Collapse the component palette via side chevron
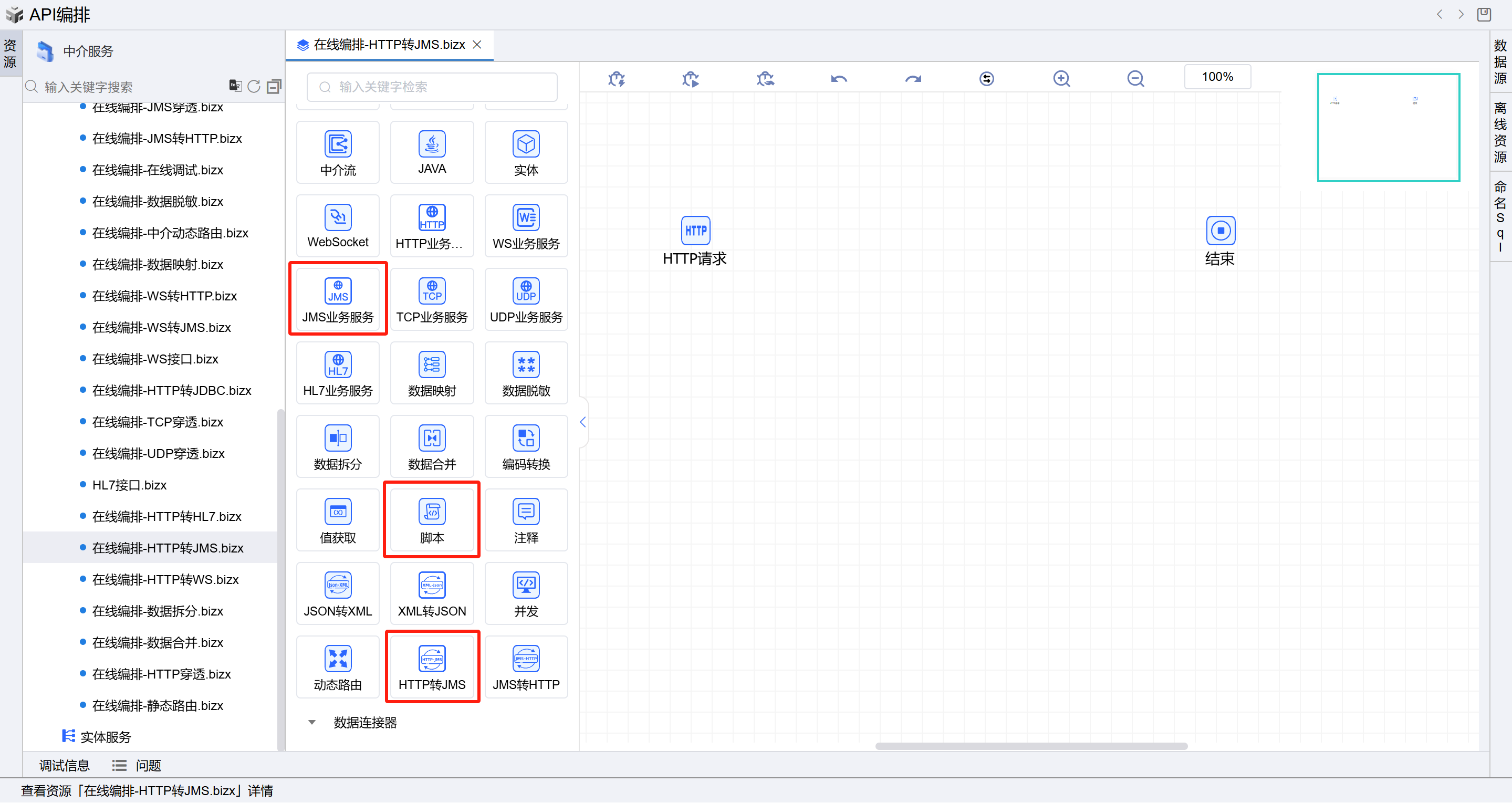The height and width of the screenshot is (803, 1512). coord(582,422)
